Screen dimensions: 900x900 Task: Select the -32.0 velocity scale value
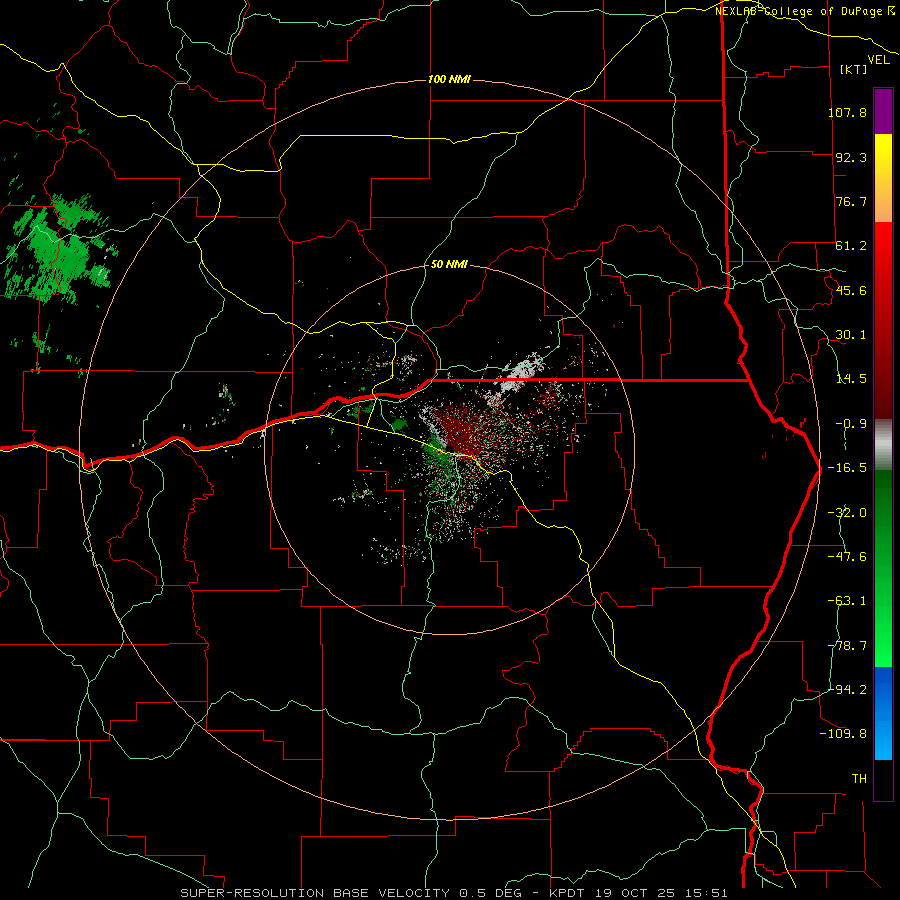coord(847,513)
